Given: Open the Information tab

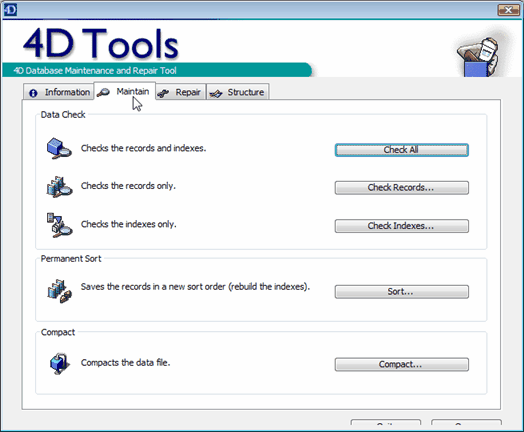Looking at the screenshot, I should click(58, 92).
